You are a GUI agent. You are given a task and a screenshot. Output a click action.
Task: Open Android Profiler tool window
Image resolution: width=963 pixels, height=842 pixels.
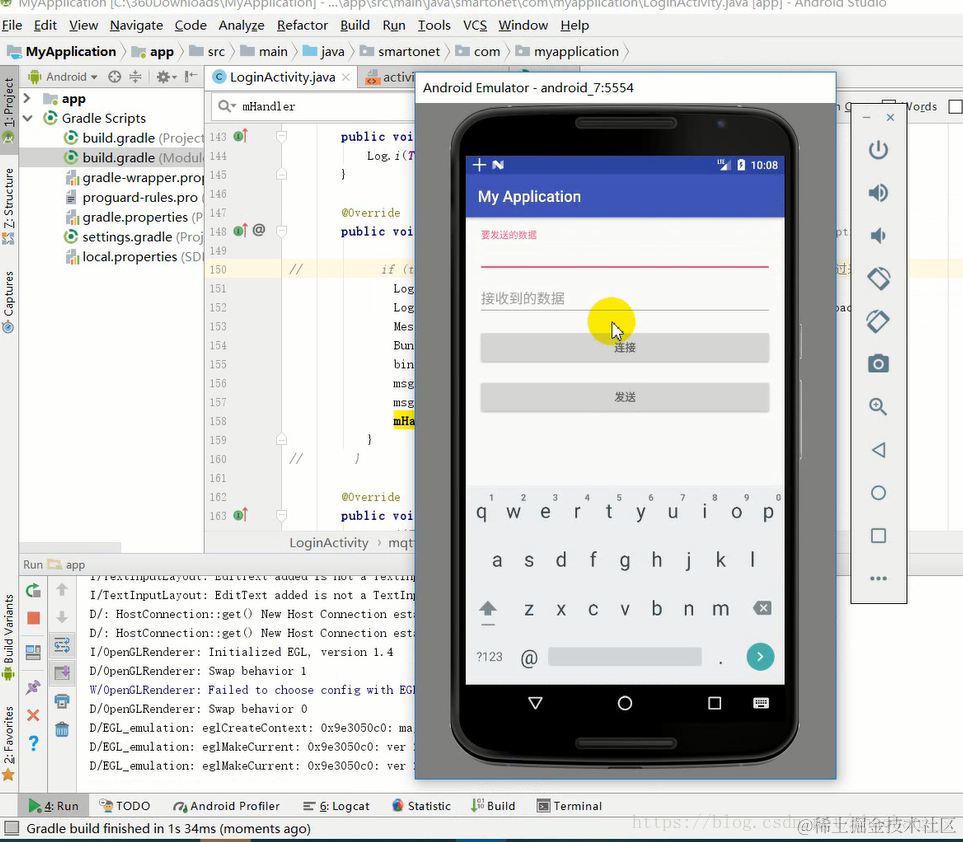(x=226, y=806)
